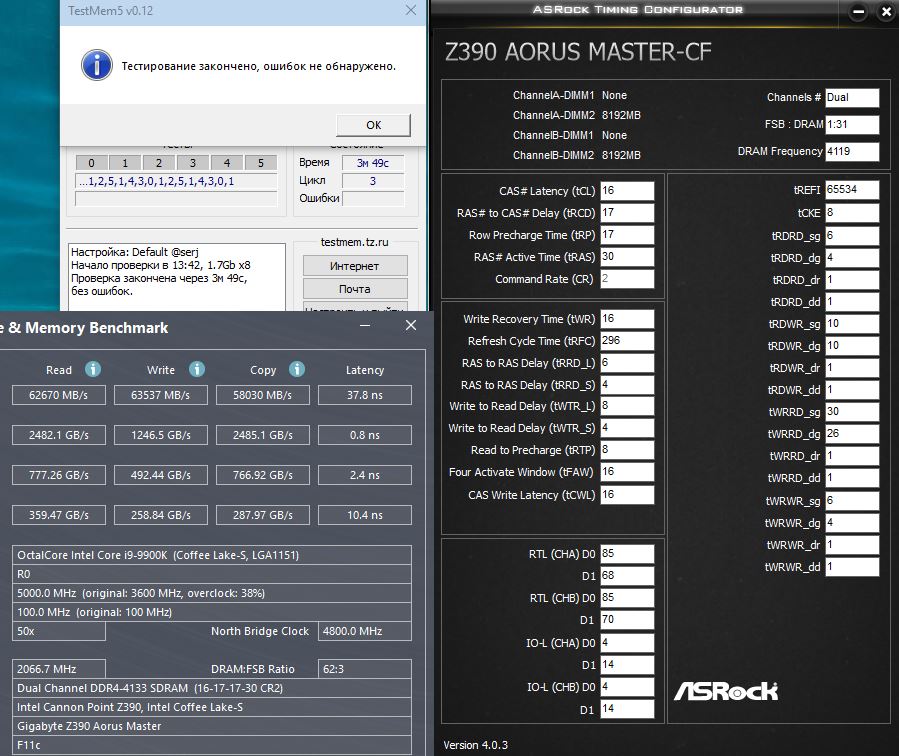
Task: Click the memory Read 62670 MB/s value
Action: click(x=58, y=395)
